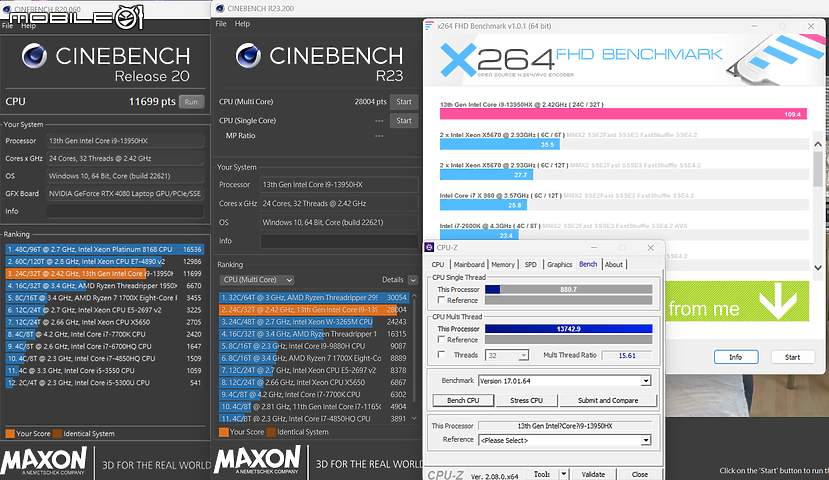Open the File menu in Cinebench R23

pyautogui.click(x=221, y=24)
